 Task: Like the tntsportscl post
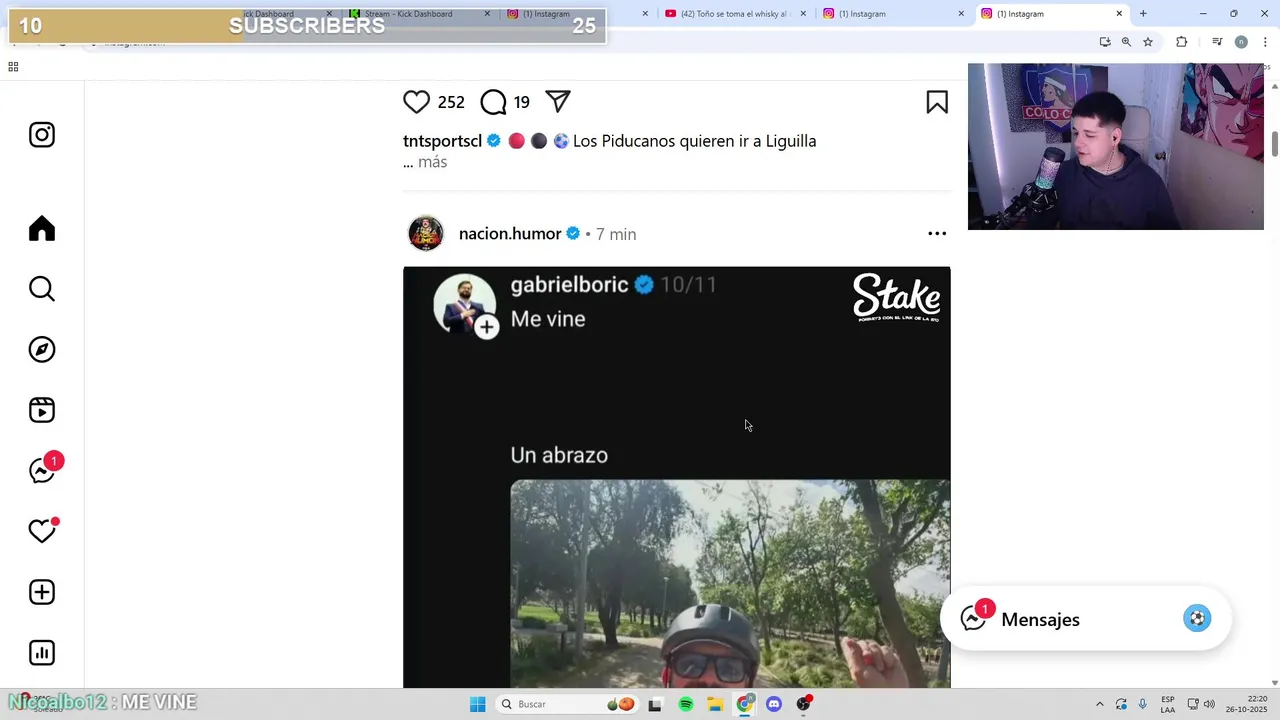tap(416, 102)
